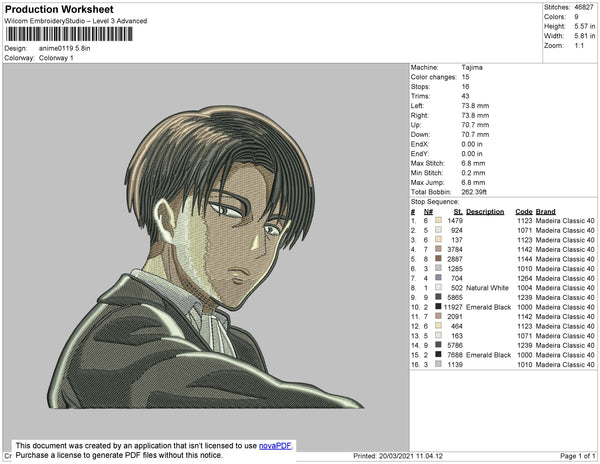Screen dimensions: 600x464
Task: Click the Stops value '16'
Action: click(465, 86)
